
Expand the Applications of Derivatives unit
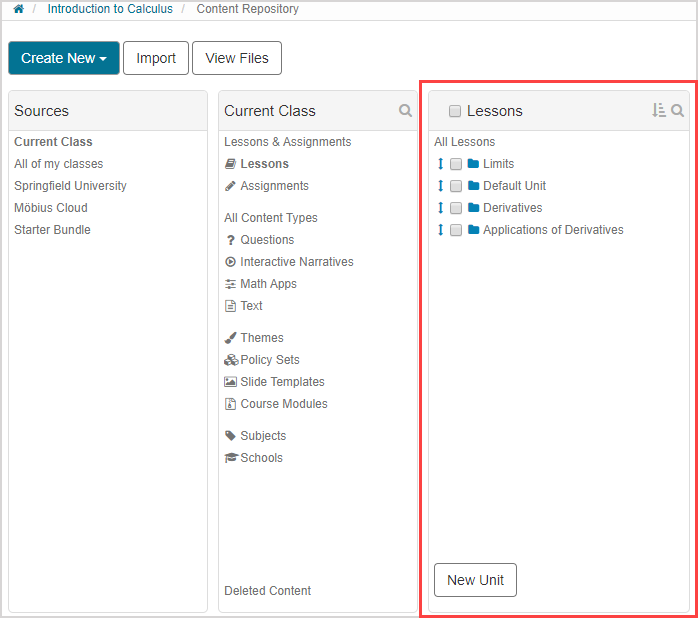[x=552, y=230]
